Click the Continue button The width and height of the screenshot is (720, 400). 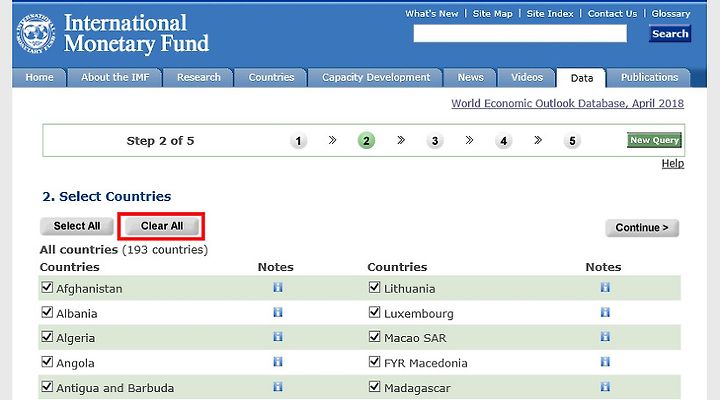pos(642,228)
